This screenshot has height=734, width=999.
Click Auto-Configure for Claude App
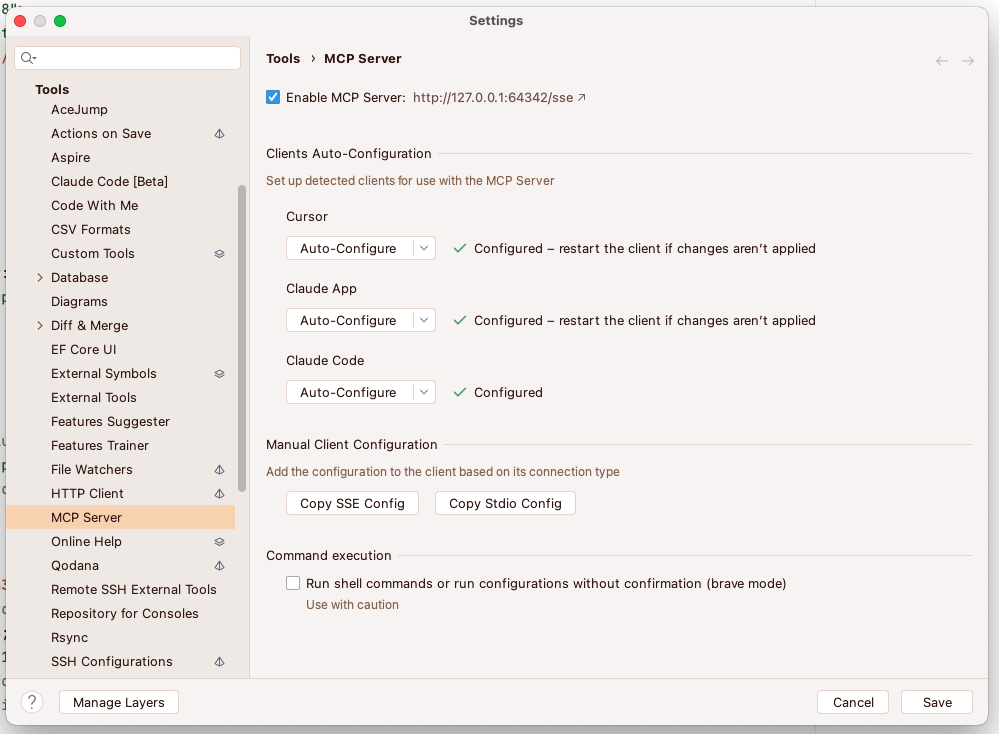349,320
